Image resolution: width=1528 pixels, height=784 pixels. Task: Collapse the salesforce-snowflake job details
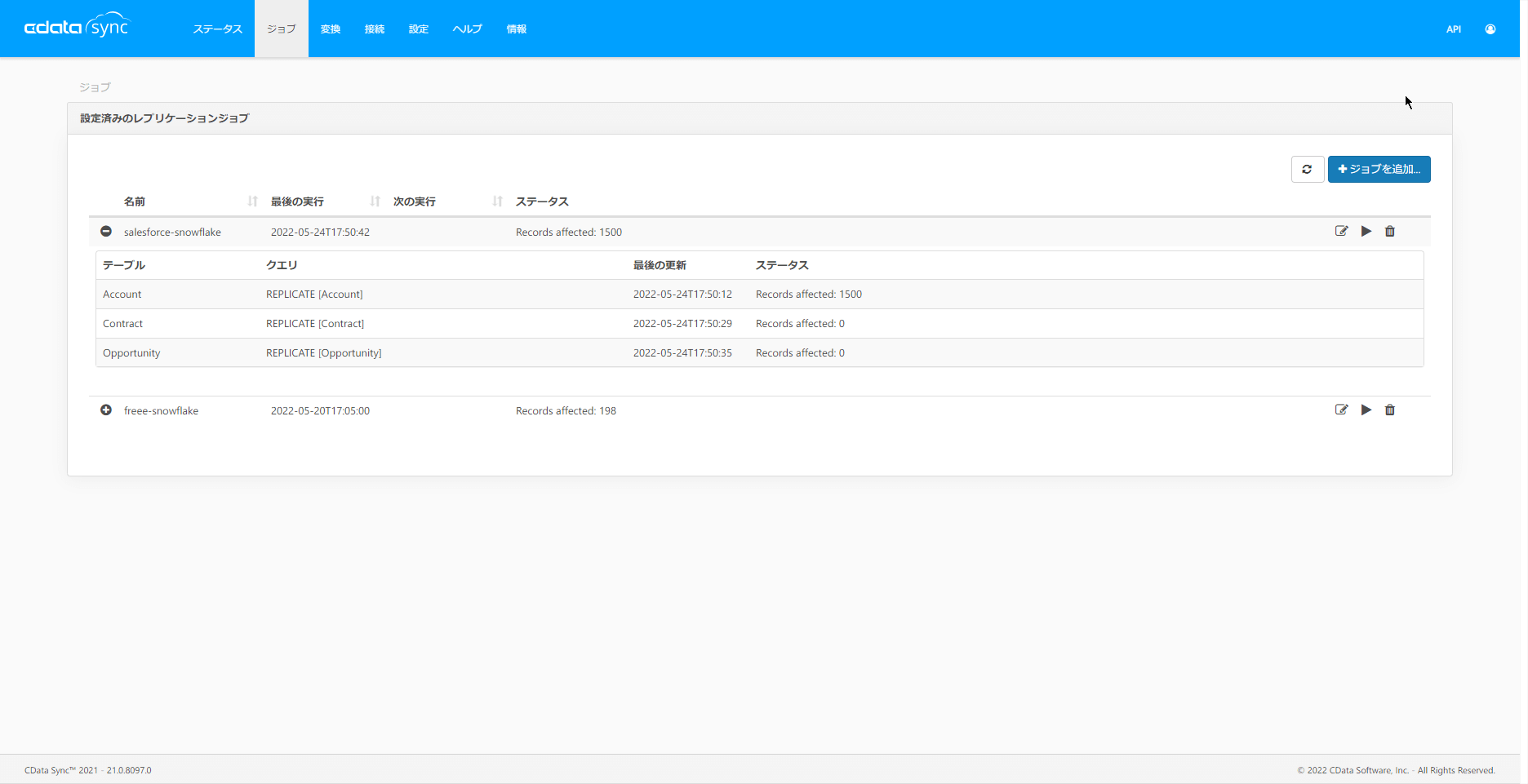pos(106,232)
